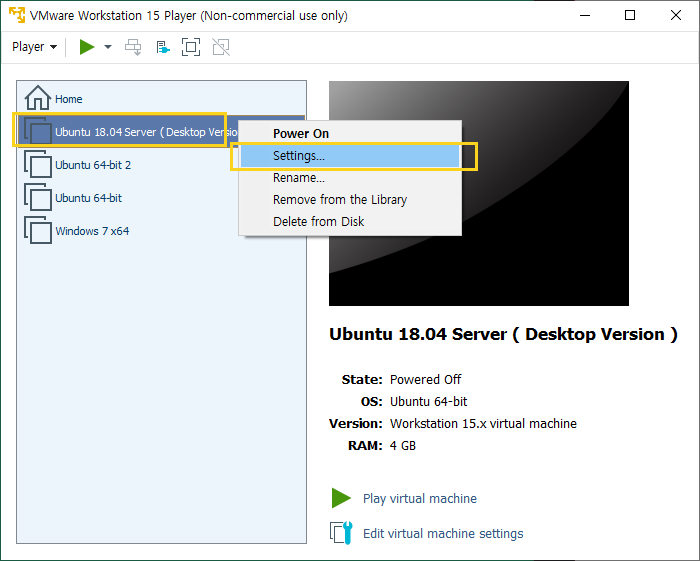Close the VMware Player window
The image size is (700, 561).
click(x=675, y=15)
